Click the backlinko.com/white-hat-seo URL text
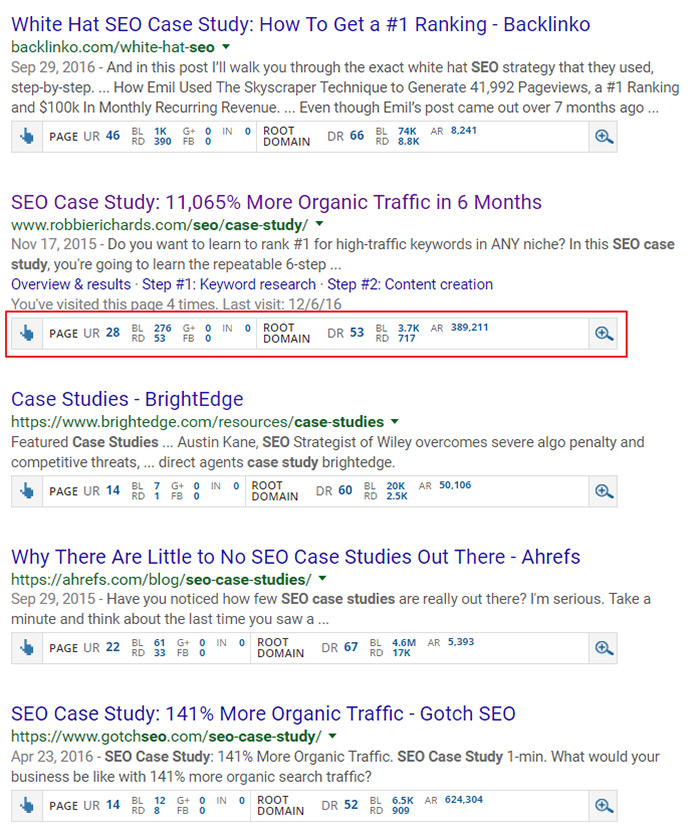The width and height of the screenshot is (700, 827). tap(113, 47)
